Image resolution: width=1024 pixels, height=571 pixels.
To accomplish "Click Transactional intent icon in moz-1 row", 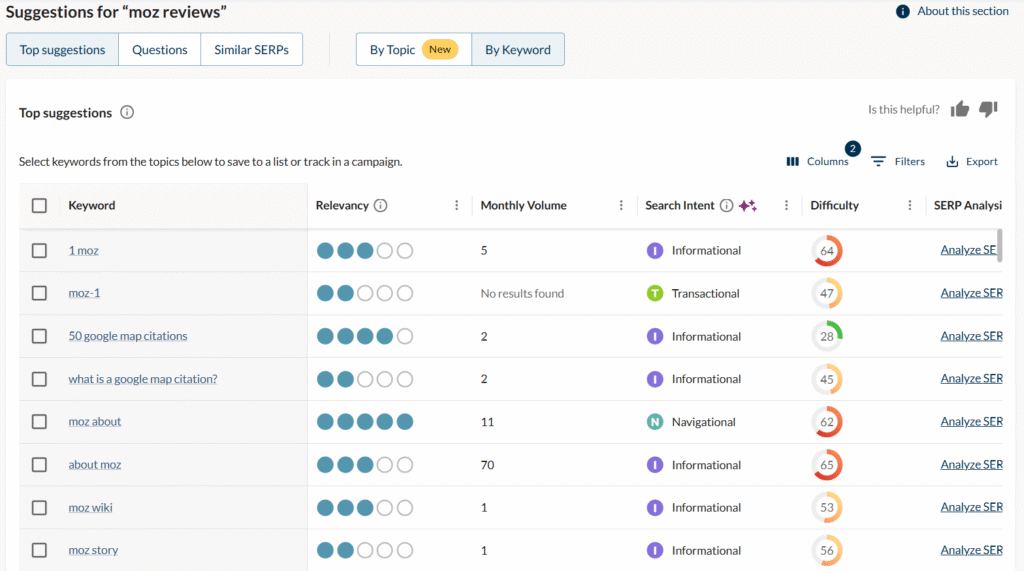I will tap(654, 293).
